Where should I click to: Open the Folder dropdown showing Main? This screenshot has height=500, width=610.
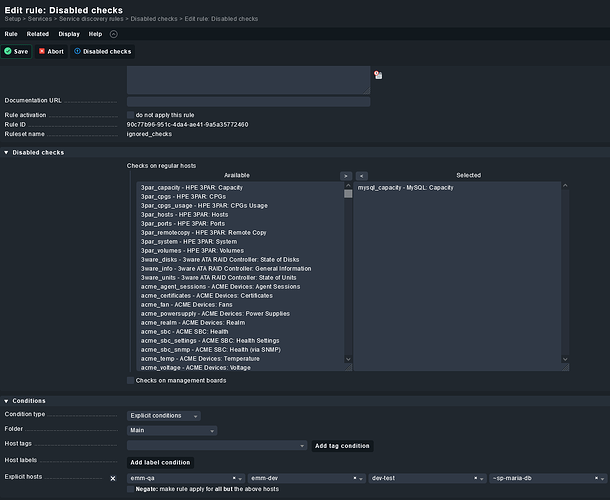(x=172, y=430)
